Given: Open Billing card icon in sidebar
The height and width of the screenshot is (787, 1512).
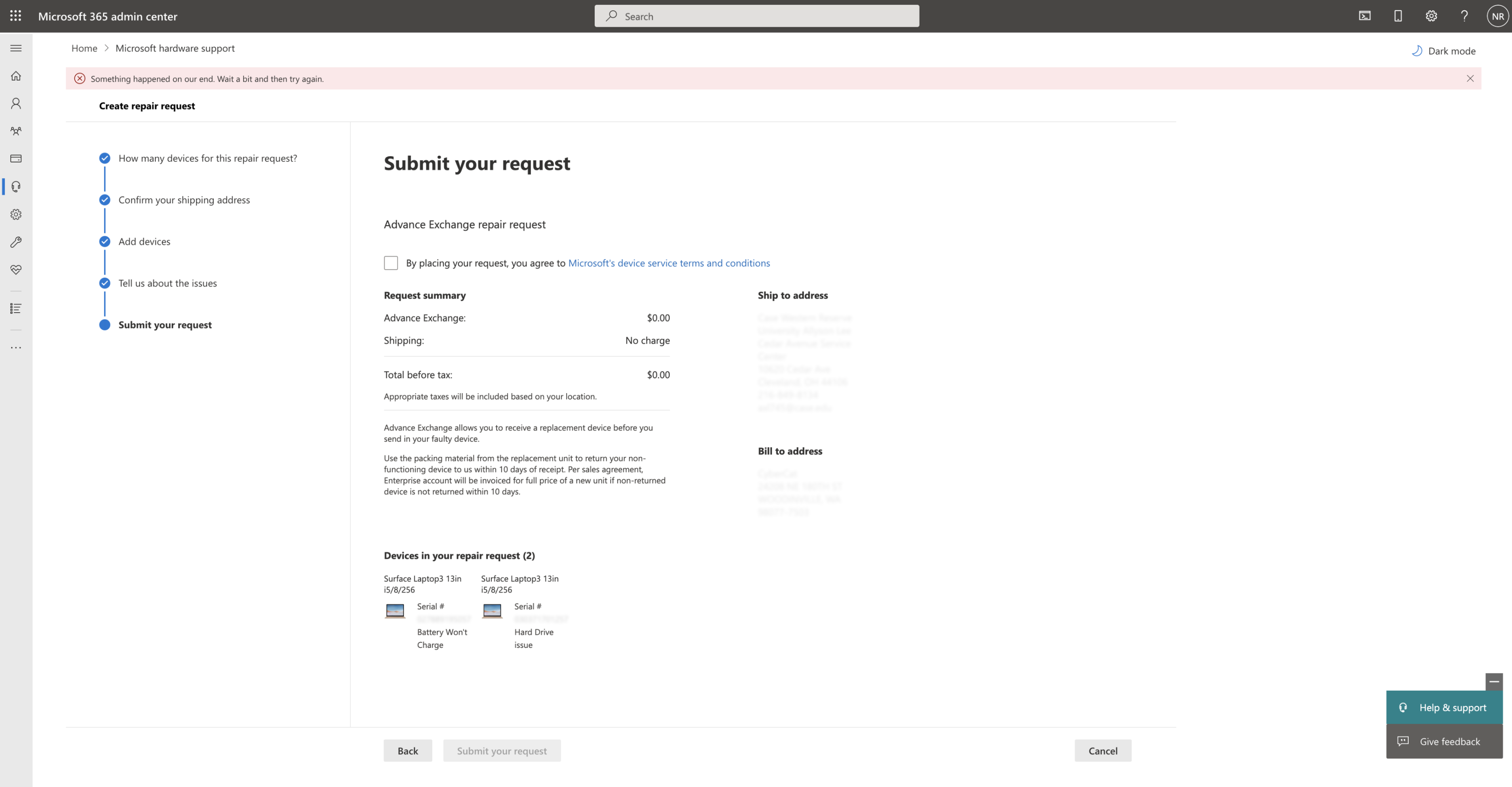Looking at the screenshot, I should [16, 159].
